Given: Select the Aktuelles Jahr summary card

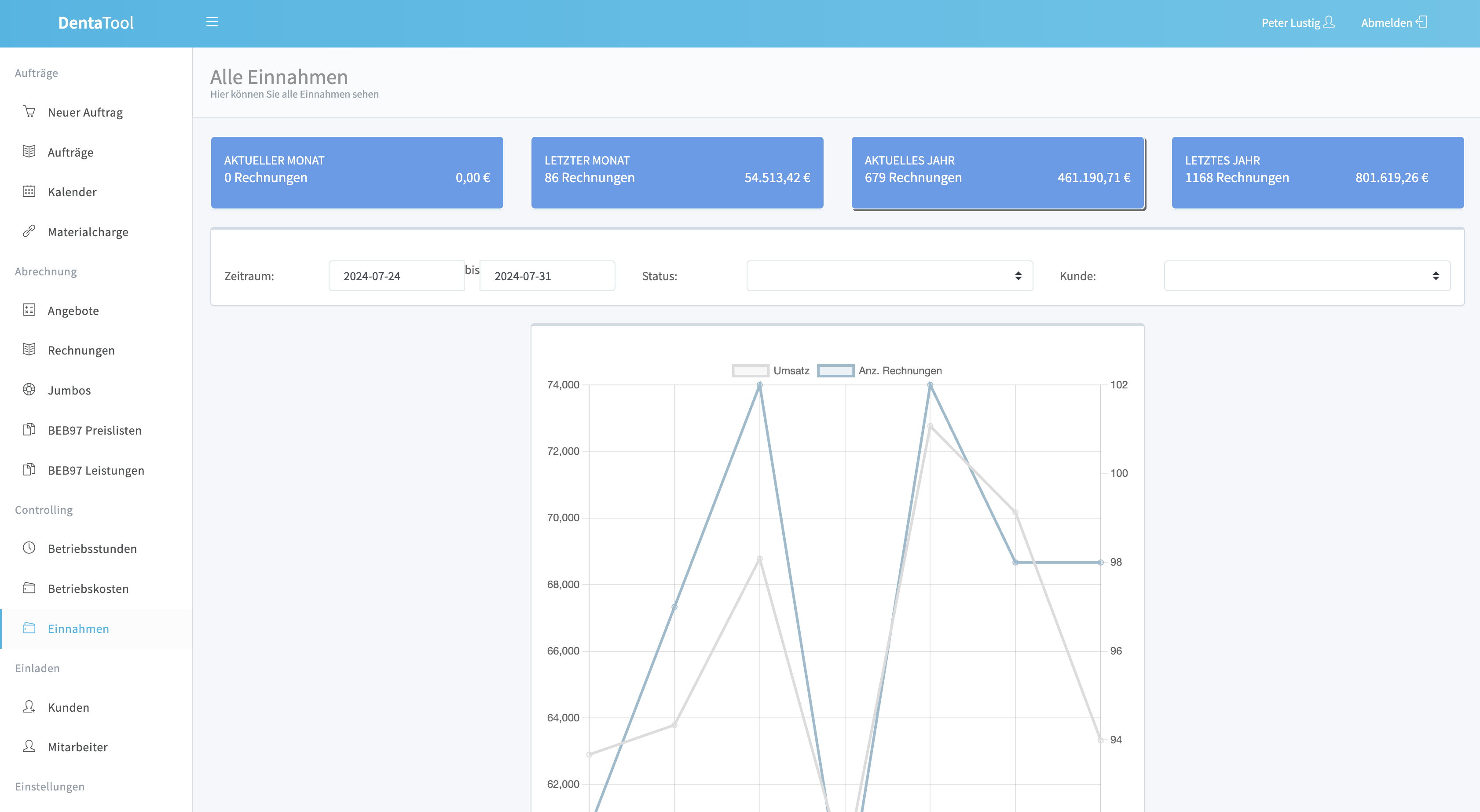Looking at the screenshot, I should [998, 172].
